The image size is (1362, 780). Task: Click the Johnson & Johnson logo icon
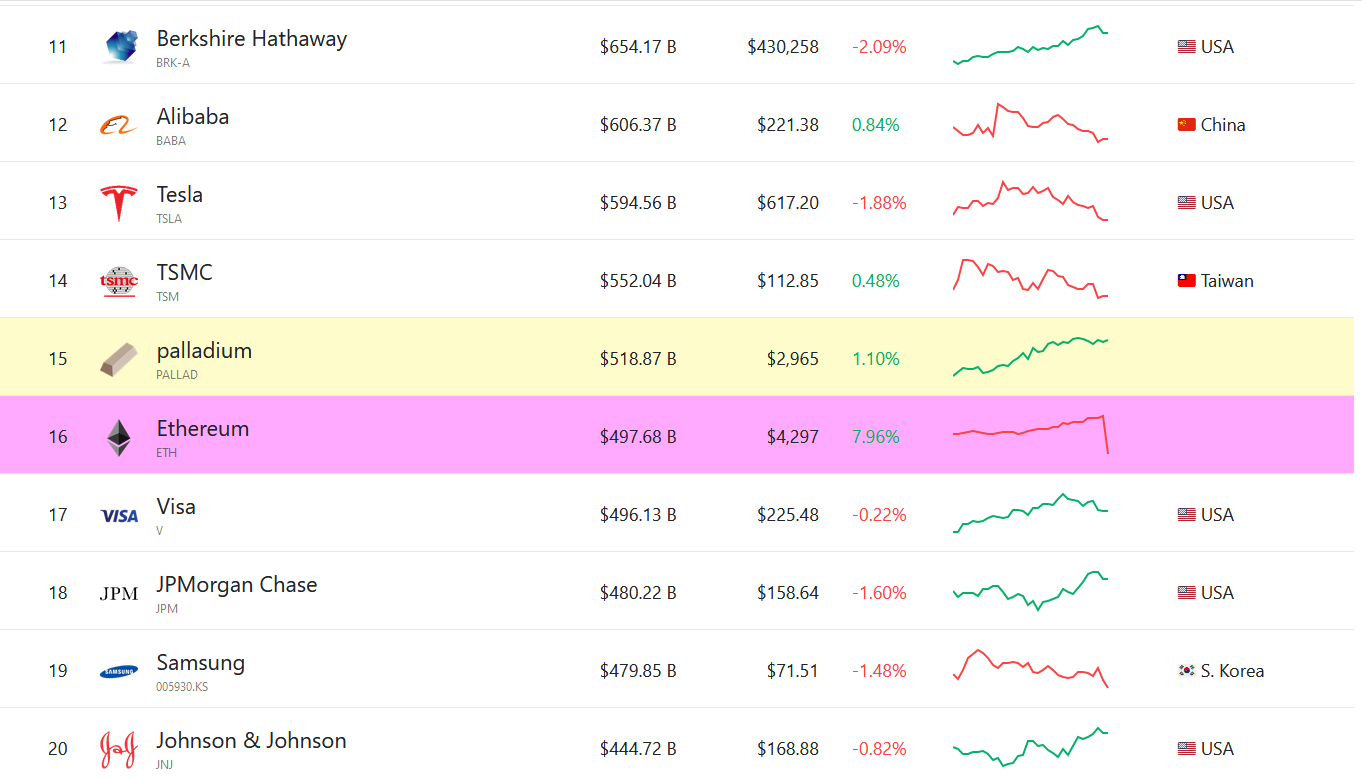pos(119,749)
